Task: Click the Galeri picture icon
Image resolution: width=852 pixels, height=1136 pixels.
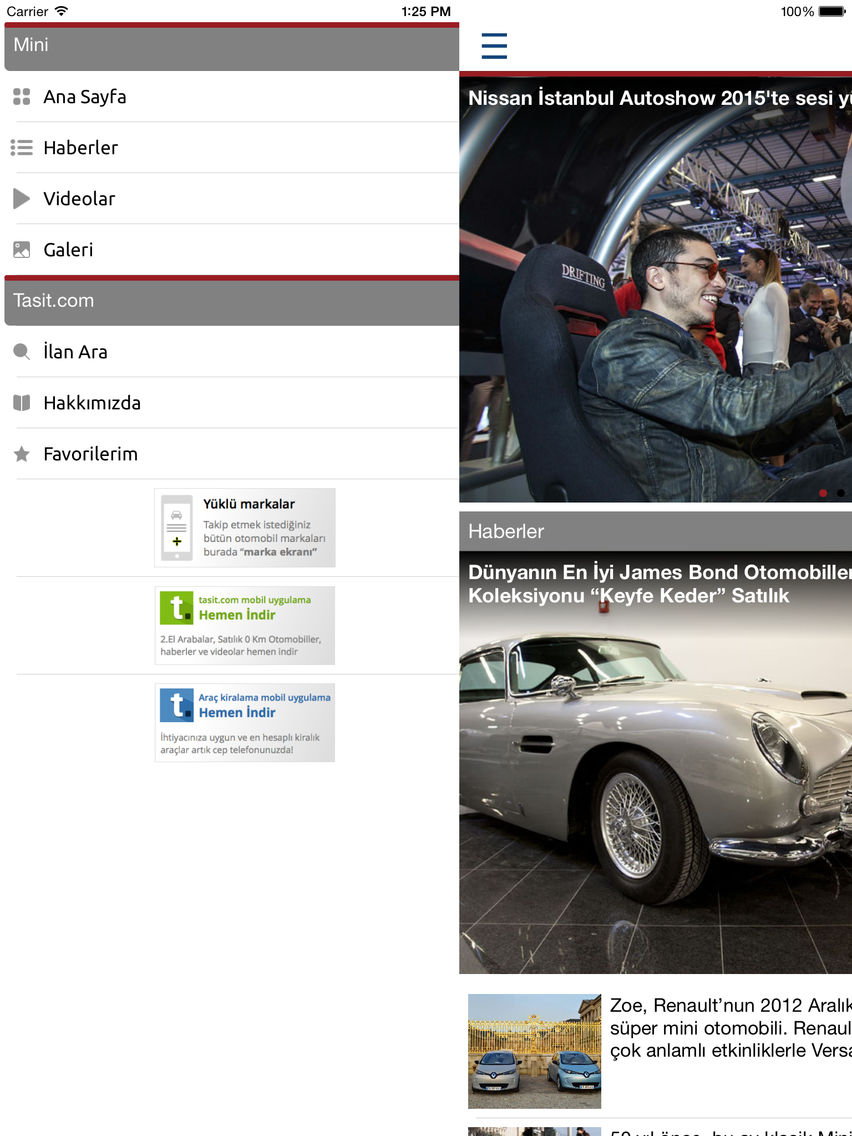Action: point(21,250)
